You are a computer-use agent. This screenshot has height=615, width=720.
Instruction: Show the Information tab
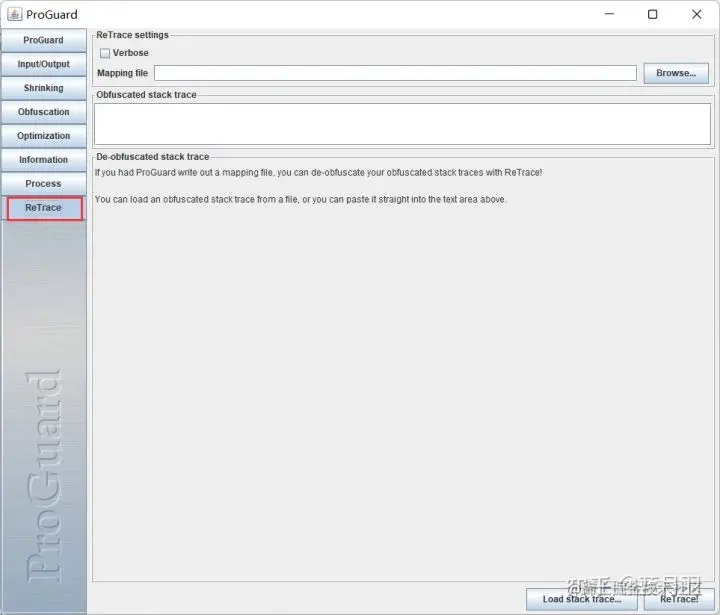pos(43,160)
